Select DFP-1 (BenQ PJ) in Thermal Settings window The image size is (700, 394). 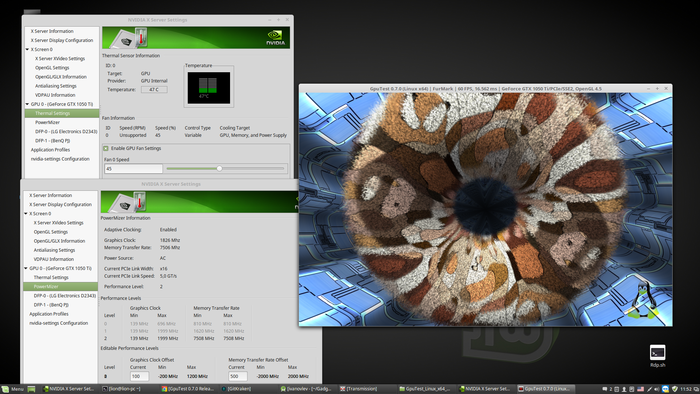tap(52, 141)
